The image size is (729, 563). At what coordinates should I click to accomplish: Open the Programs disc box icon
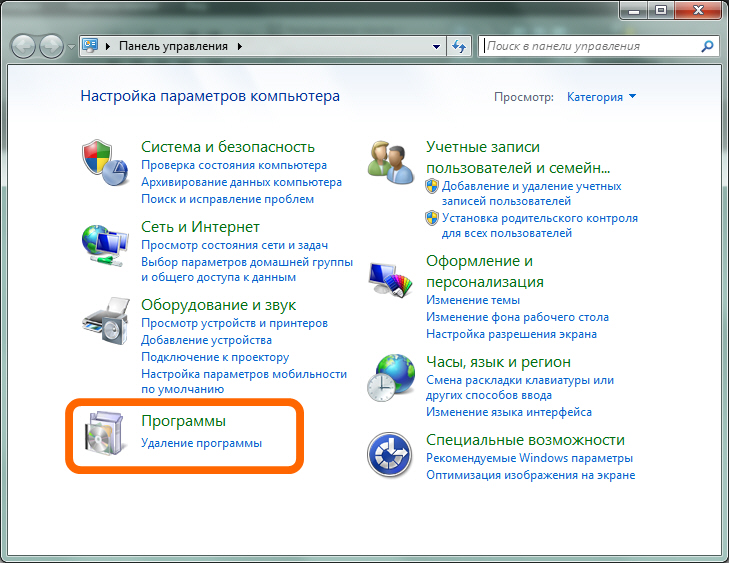[104, 433]
